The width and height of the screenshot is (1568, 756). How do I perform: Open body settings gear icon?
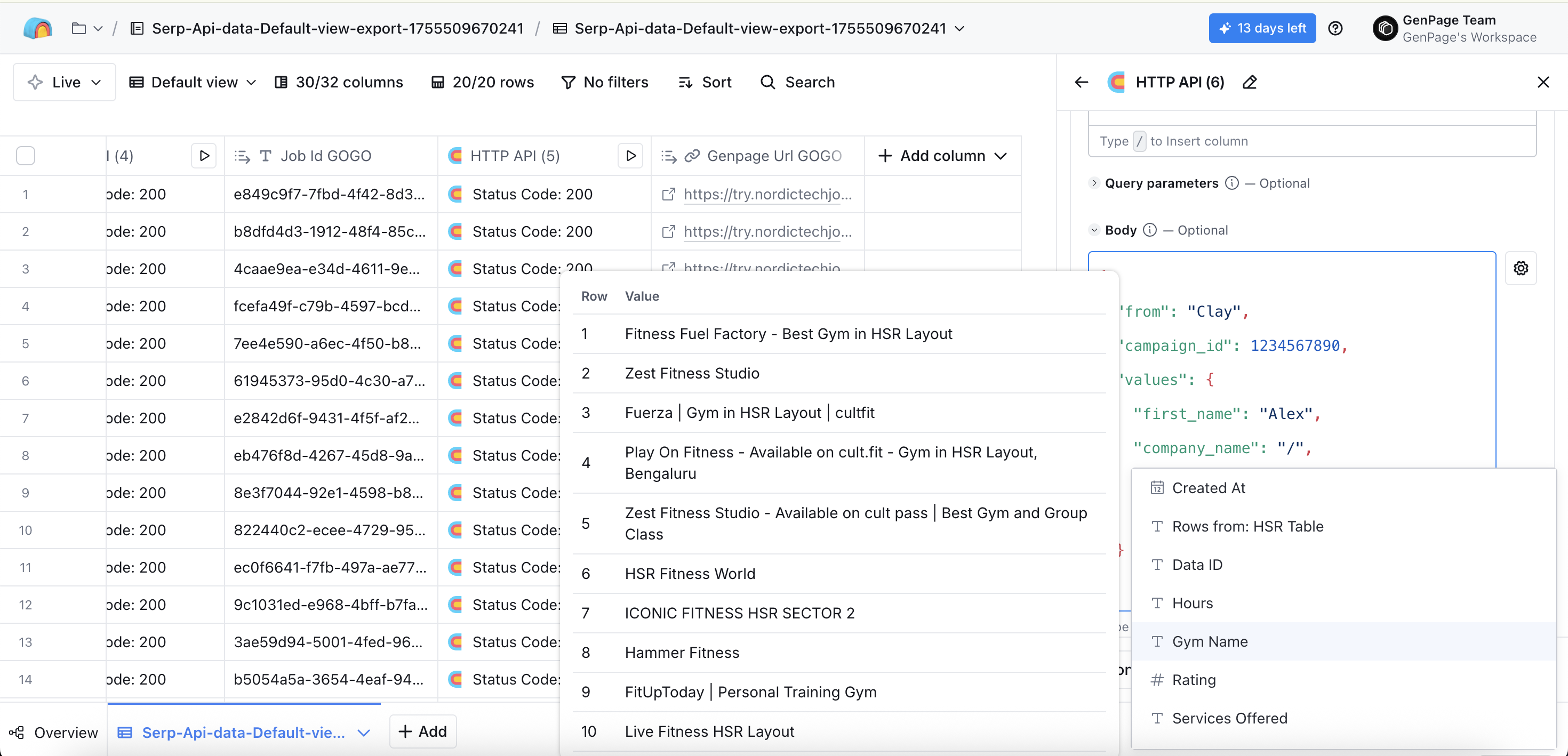click(1521, 268)
